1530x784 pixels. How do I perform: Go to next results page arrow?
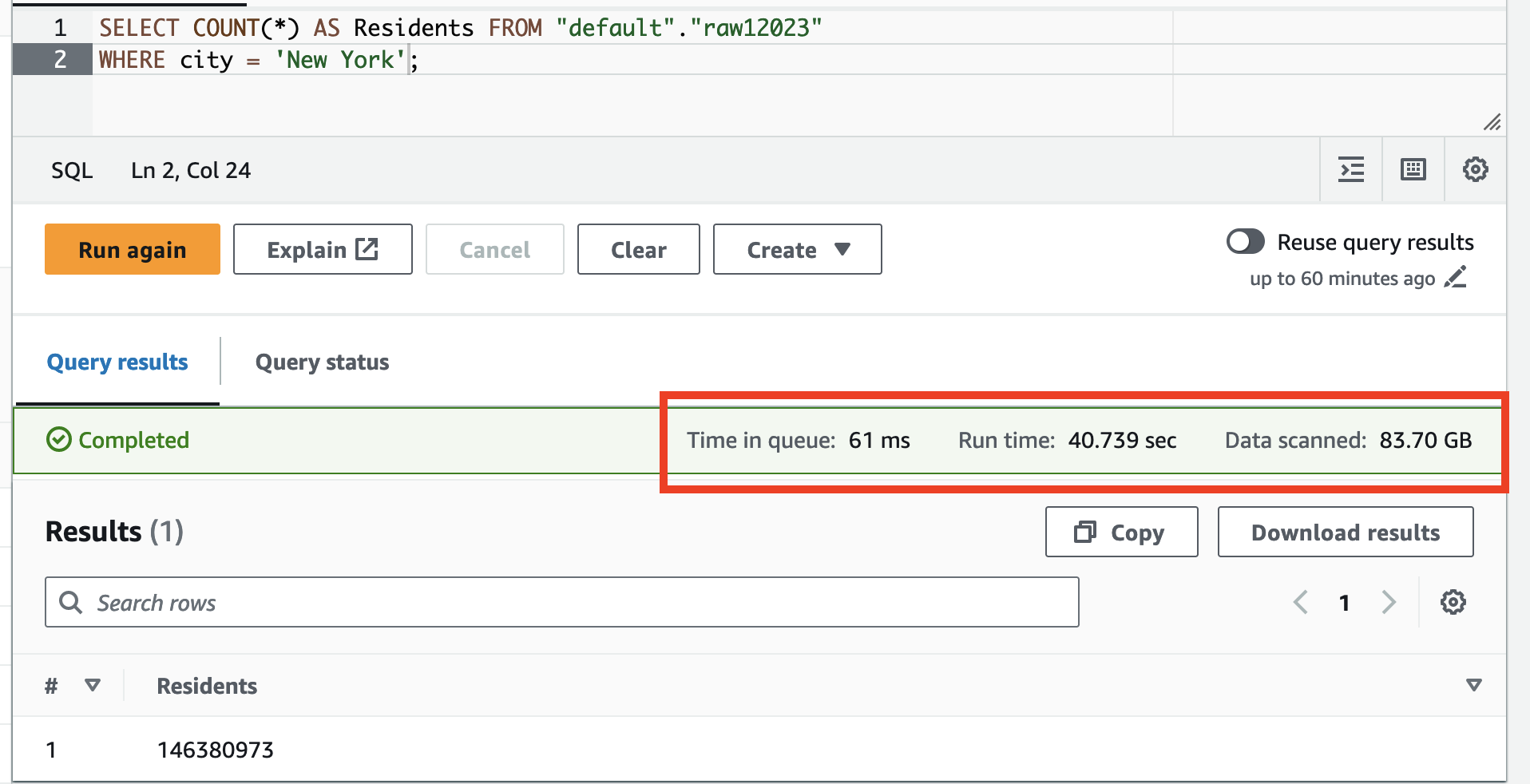click(x=1389, y=602)
